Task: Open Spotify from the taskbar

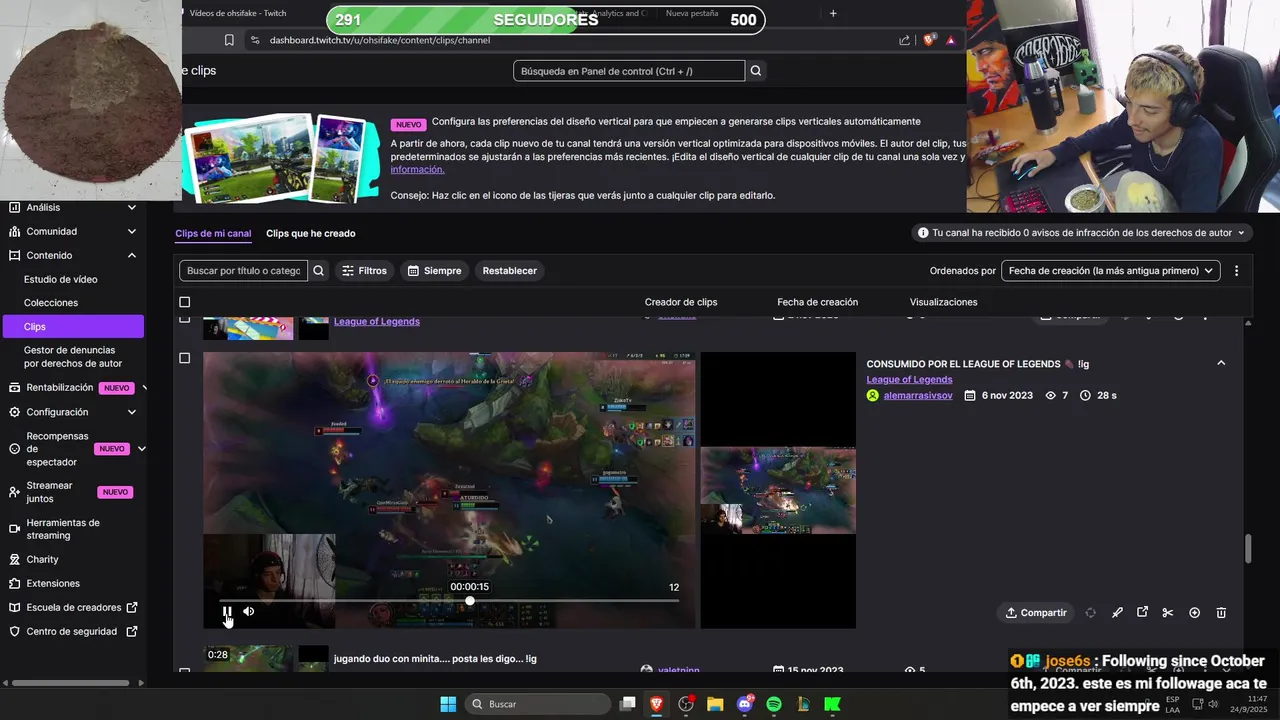Action: (x=773, y=704)
